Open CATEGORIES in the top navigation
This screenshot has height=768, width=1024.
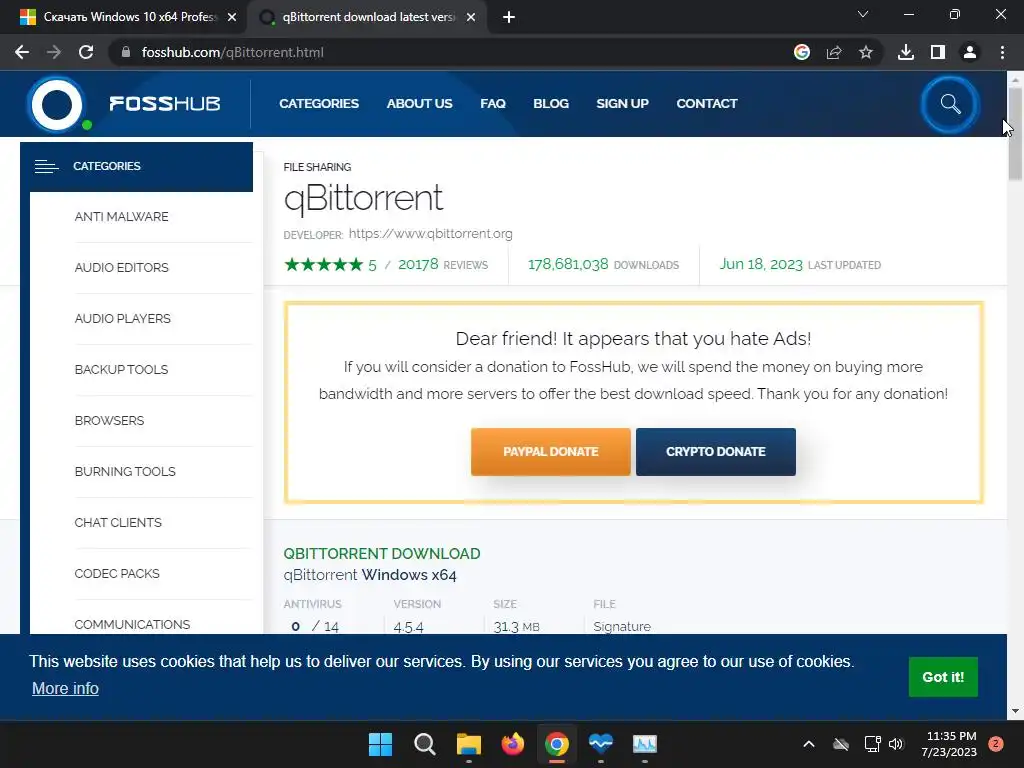[319, 104]
